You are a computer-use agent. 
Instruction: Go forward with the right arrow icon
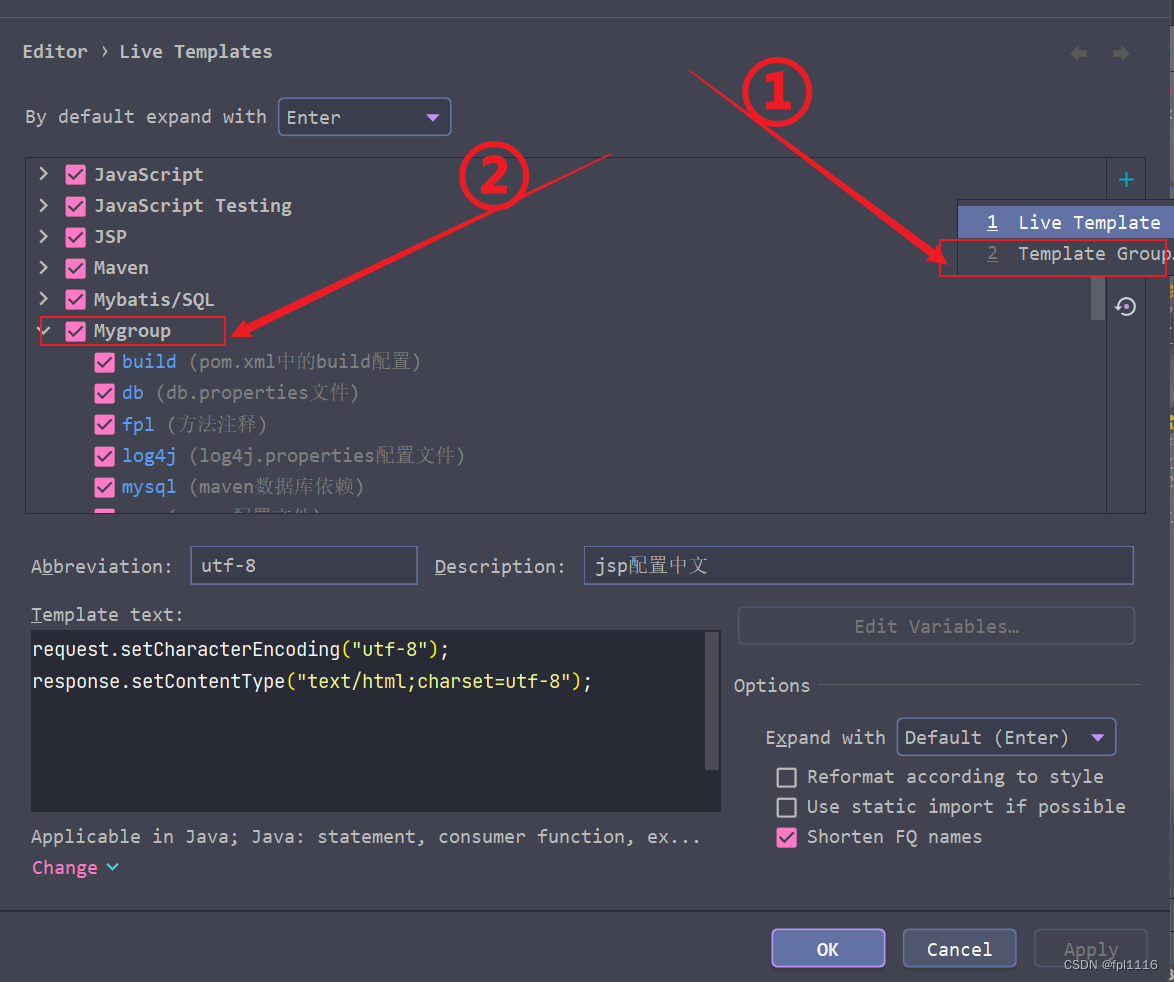click(1121, 53)
